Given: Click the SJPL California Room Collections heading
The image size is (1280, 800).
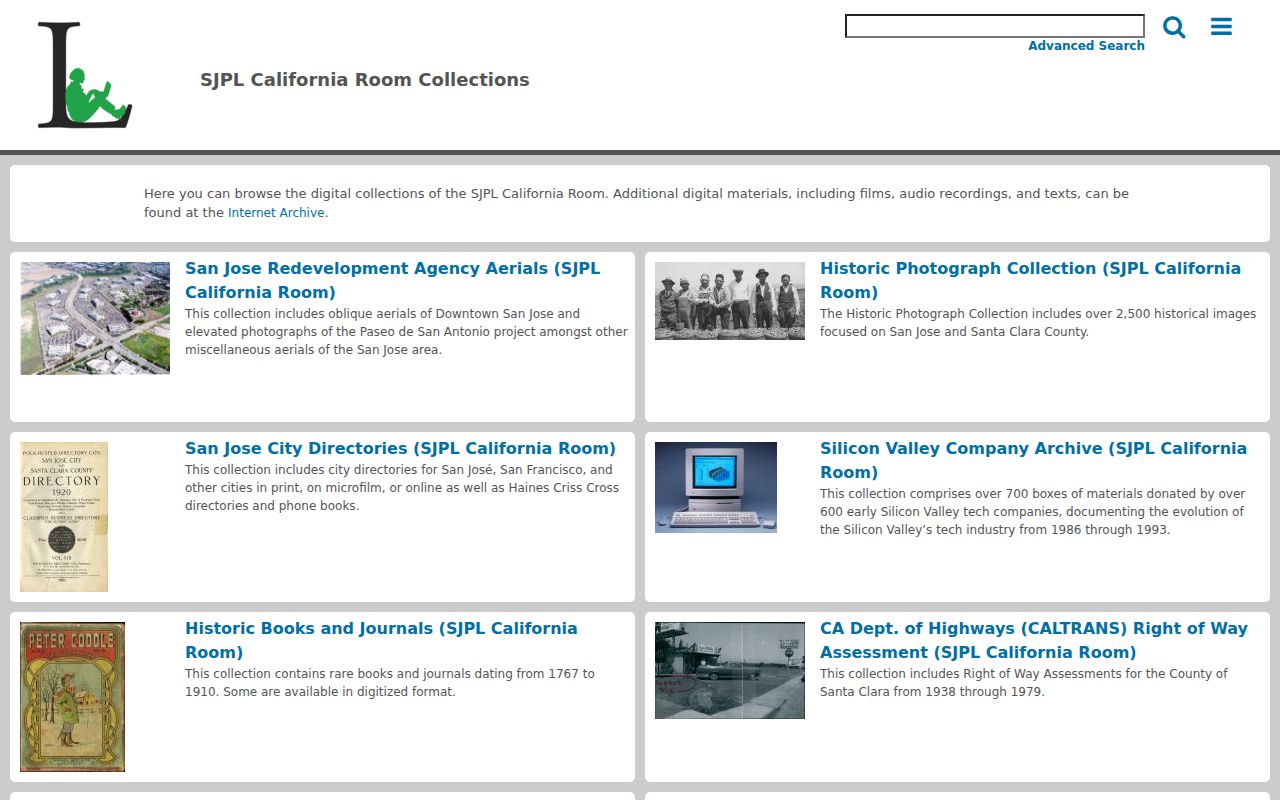Looking at the screenshot, I should (365, 80).
